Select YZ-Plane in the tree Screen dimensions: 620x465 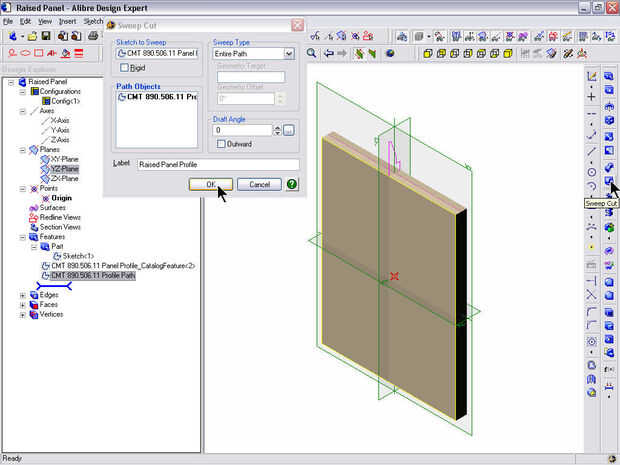point(64,169)
